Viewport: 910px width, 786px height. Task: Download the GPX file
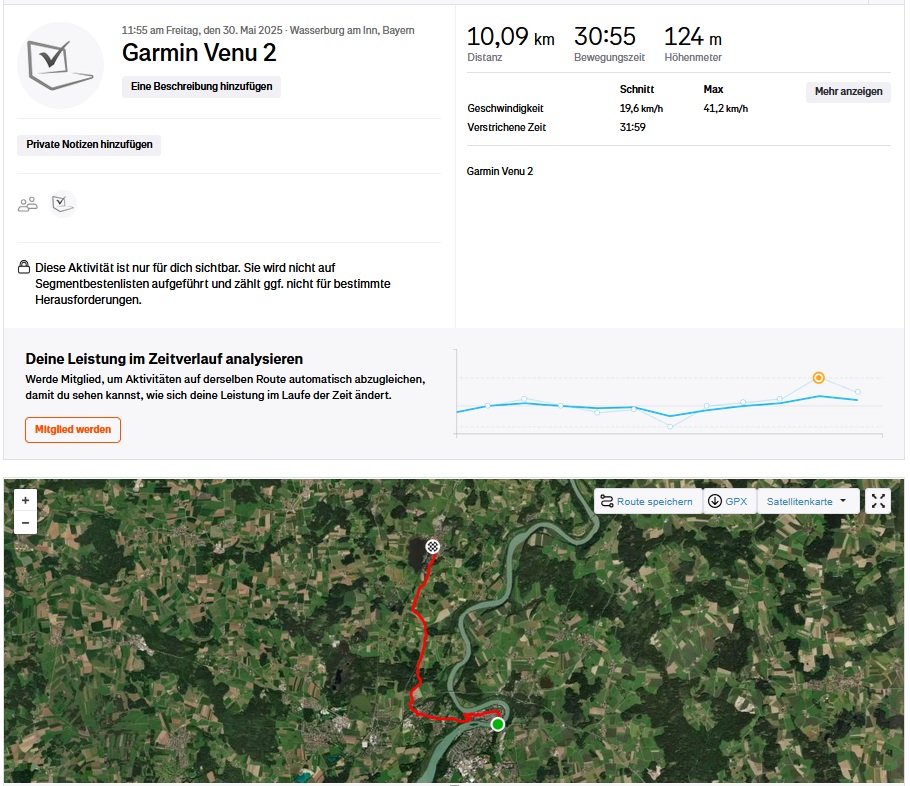click(727, 501)
